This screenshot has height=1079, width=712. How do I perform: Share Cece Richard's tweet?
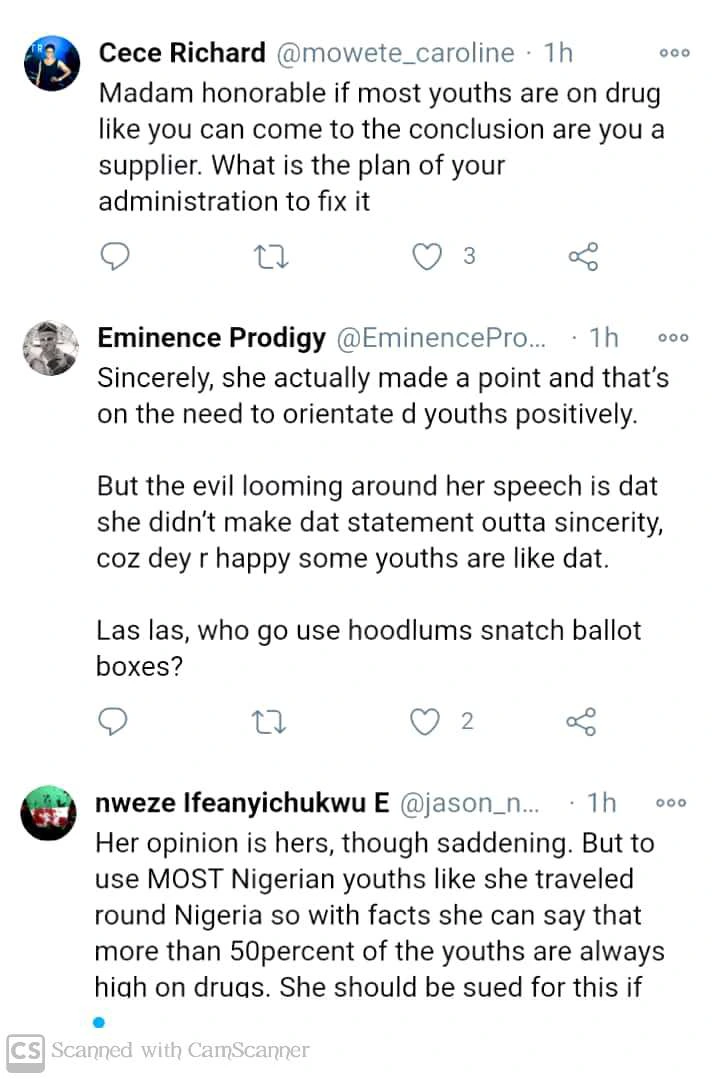pos(583,257)
